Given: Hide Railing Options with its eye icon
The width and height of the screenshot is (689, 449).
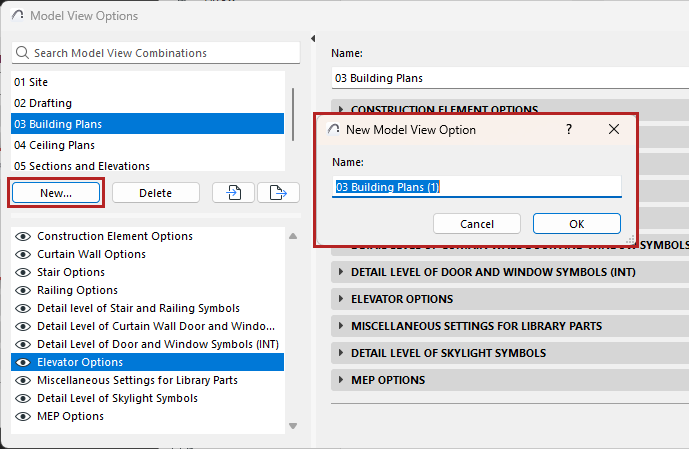Looking at the screenshot, I should pyautogui.click(x=23, y=290).
